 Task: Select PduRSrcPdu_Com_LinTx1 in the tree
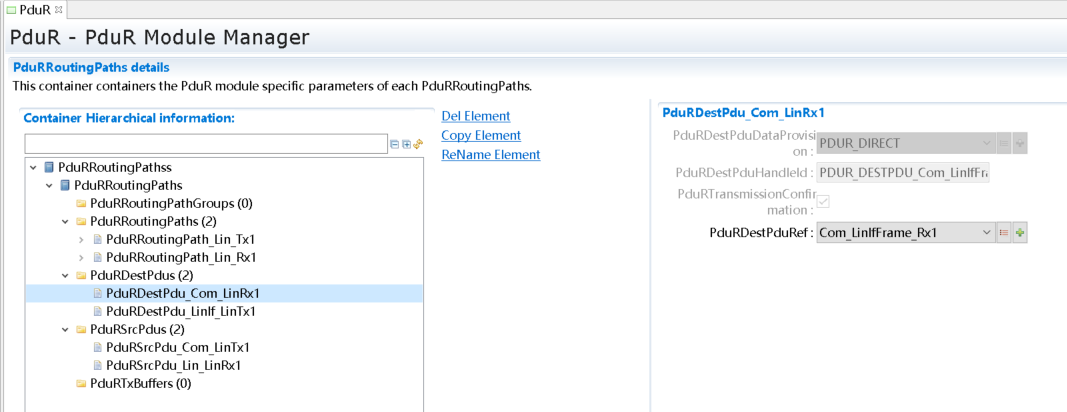tap(177, 347)
